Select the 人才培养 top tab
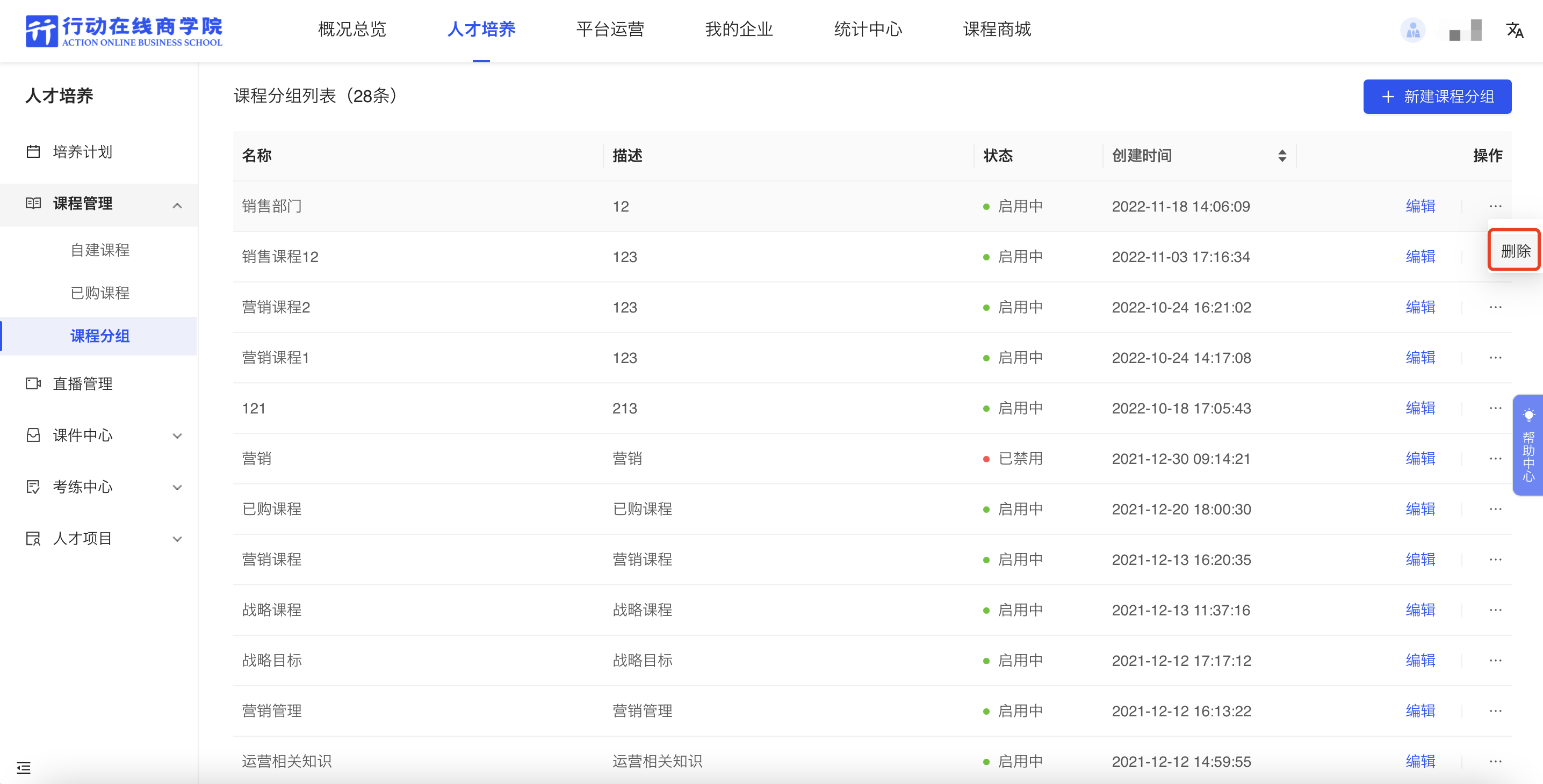 (481, 30)
